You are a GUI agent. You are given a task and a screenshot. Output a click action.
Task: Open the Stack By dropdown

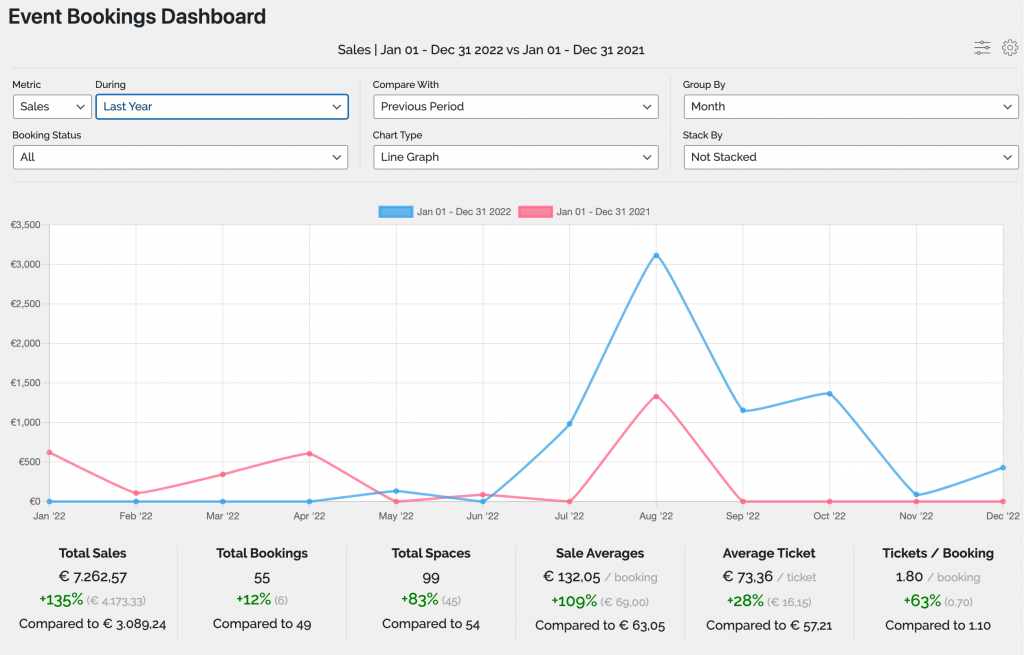point(850,157)
